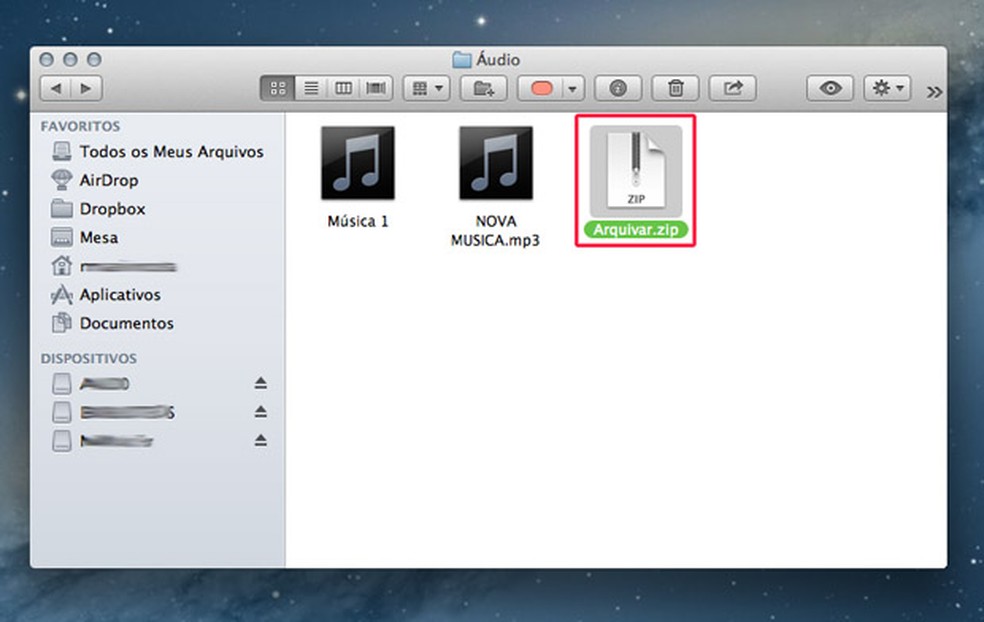Click the NOVA MUSICA.mp3 filename text
Image resolution: width=984 pixels, height=622 pixels.
[495, 231]
